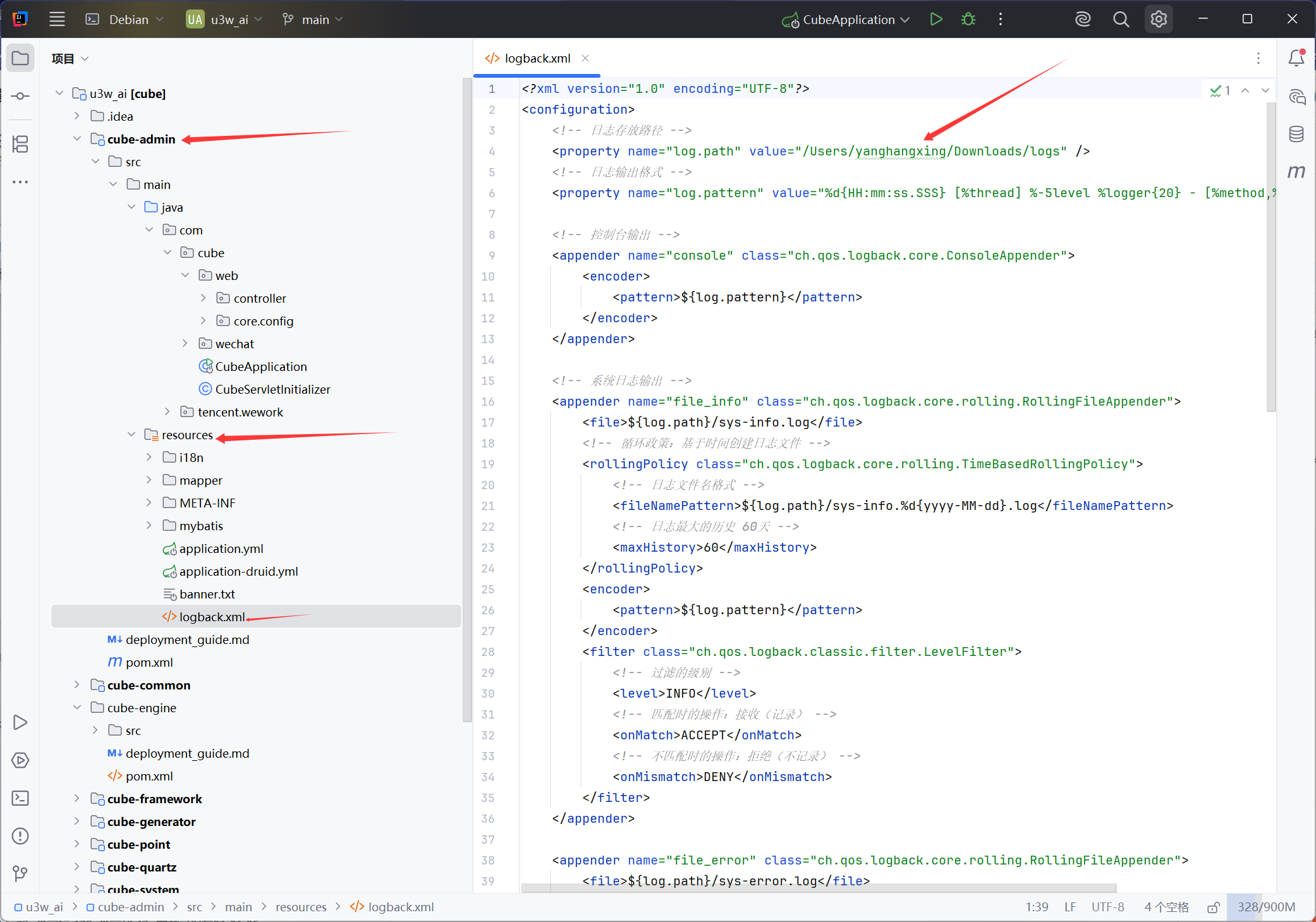Screen dimensions: 1316x922
Task: Open the Database tool window
Action: click(x=1296, y=134)
